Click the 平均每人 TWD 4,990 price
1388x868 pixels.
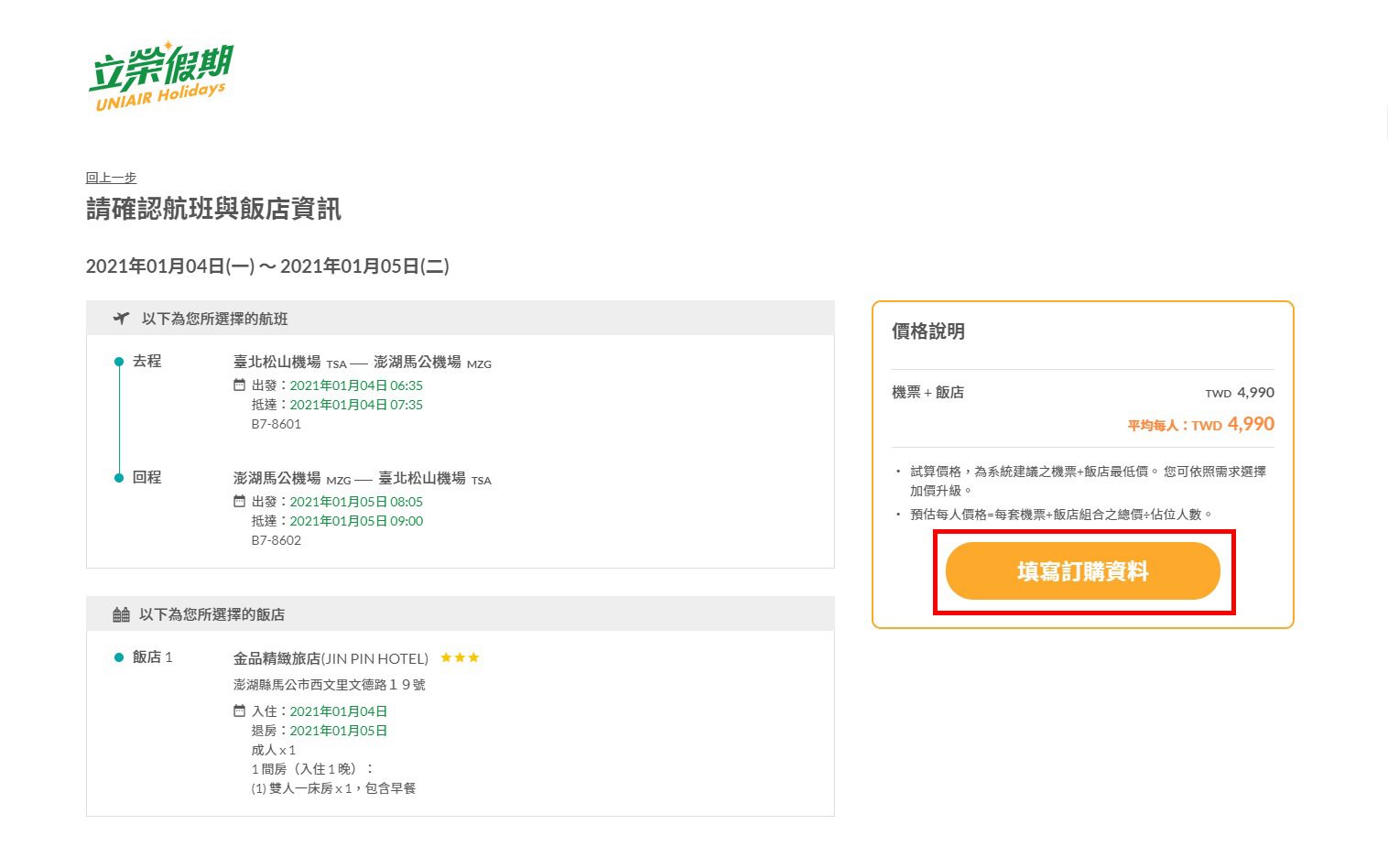pos(1200,425)
